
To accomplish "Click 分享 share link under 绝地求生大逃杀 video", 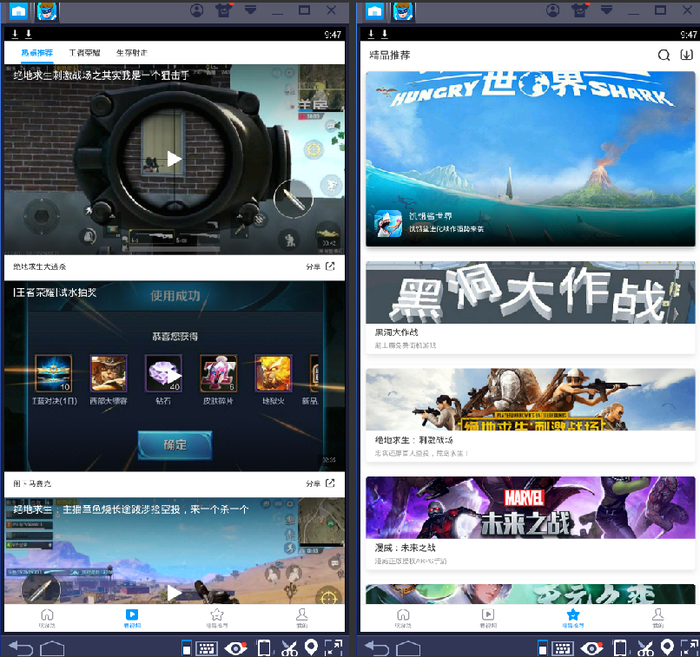I will [320, 266].
